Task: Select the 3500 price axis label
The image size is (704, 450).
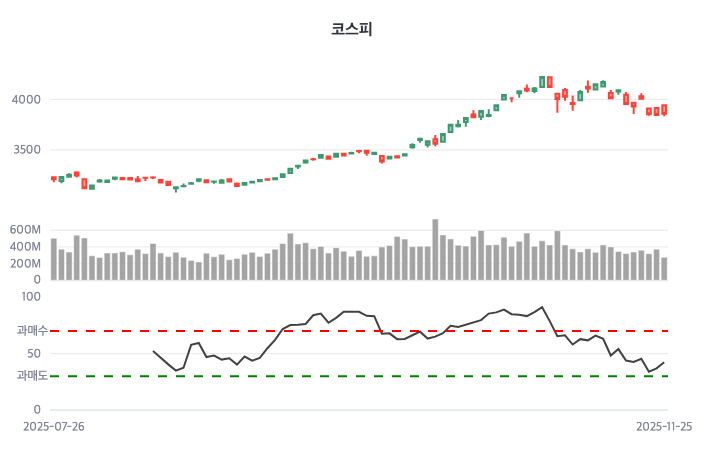Action: pyautogui.click(x=27, y=150)
